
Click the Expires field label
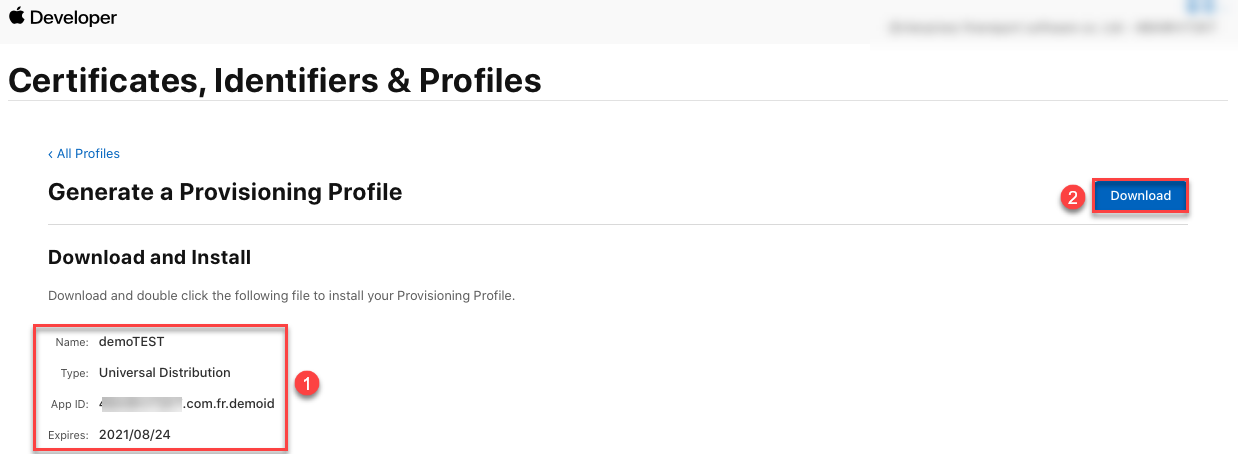68,436
